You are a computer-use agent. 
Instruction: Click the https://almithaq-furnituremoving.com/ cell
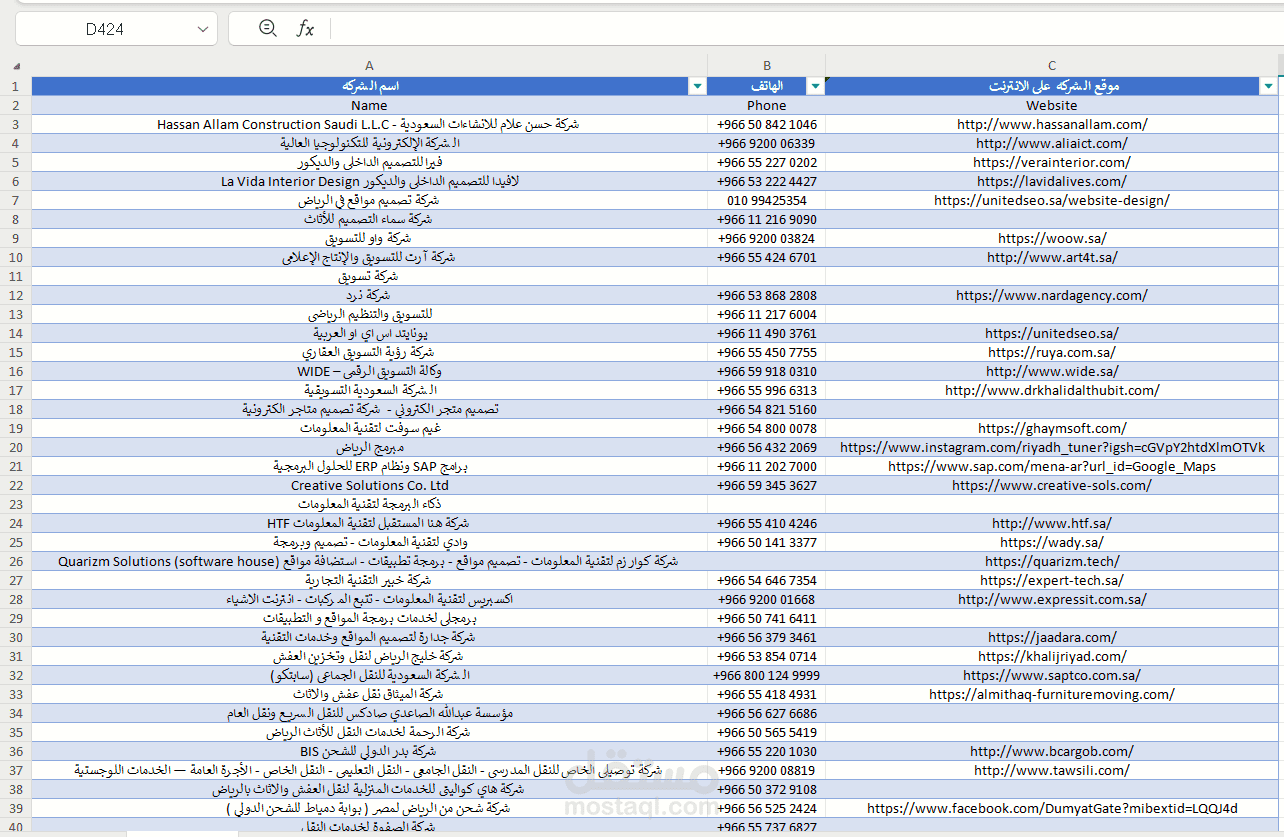click(1052, 694)
